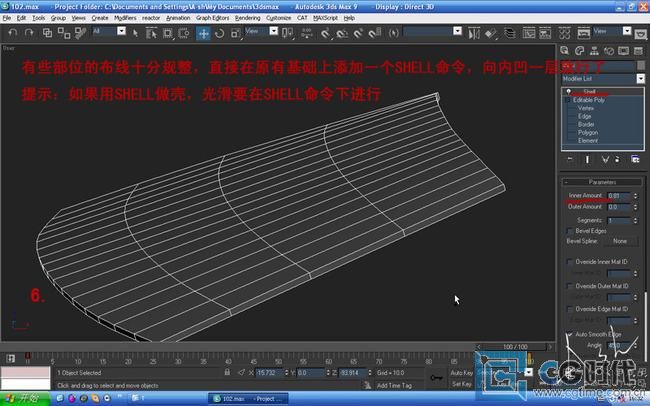Enable Override Outer Mat ID
Image resolution: width=650 pixels, height=406 pixels.
point(570,286)
